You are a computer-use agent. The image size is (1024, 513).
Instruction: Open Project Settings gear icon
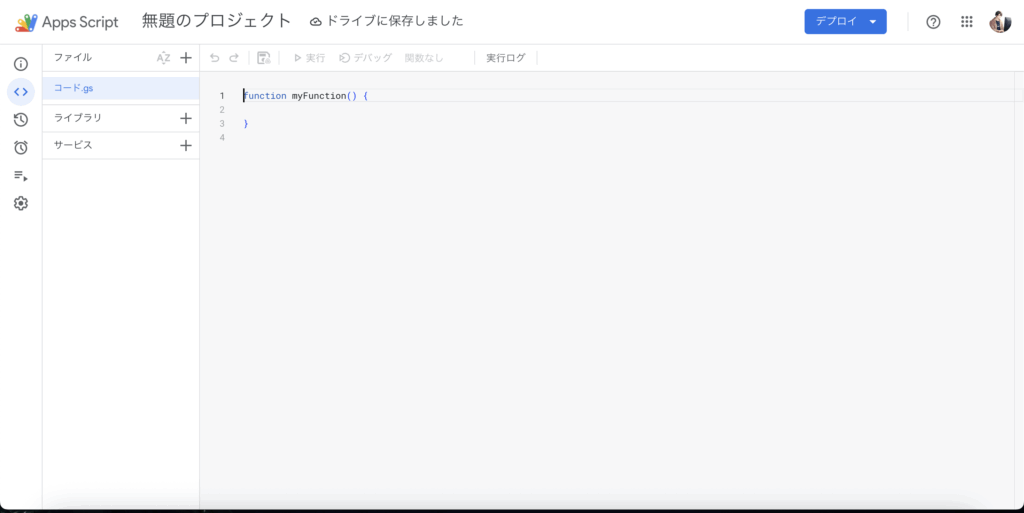pos(21,204)
